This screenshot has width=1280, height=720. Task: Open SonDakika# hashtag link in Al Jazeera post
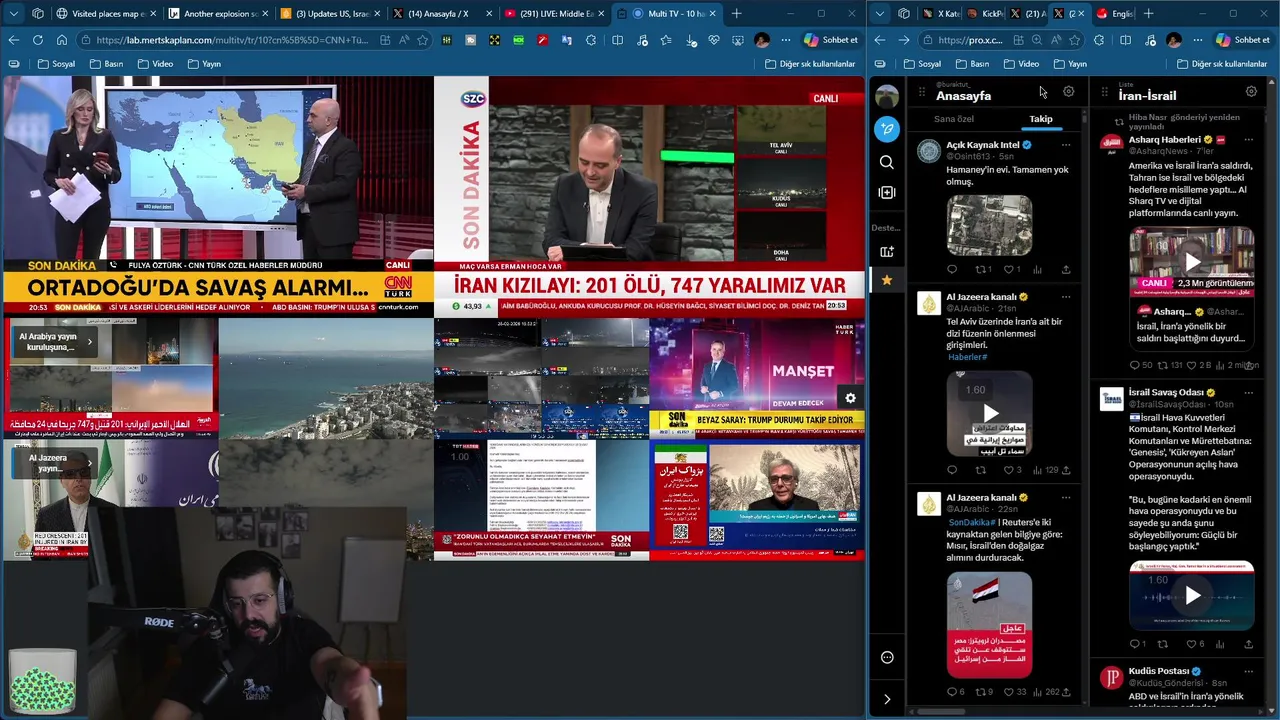(970, 522)
